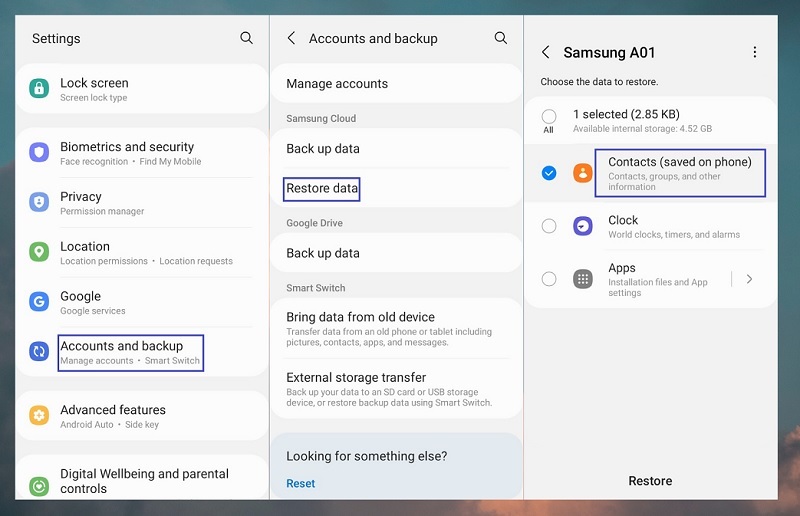Expand Apps details with the chevron arrow
Screen dimensions: 800x516
[749, 279]
